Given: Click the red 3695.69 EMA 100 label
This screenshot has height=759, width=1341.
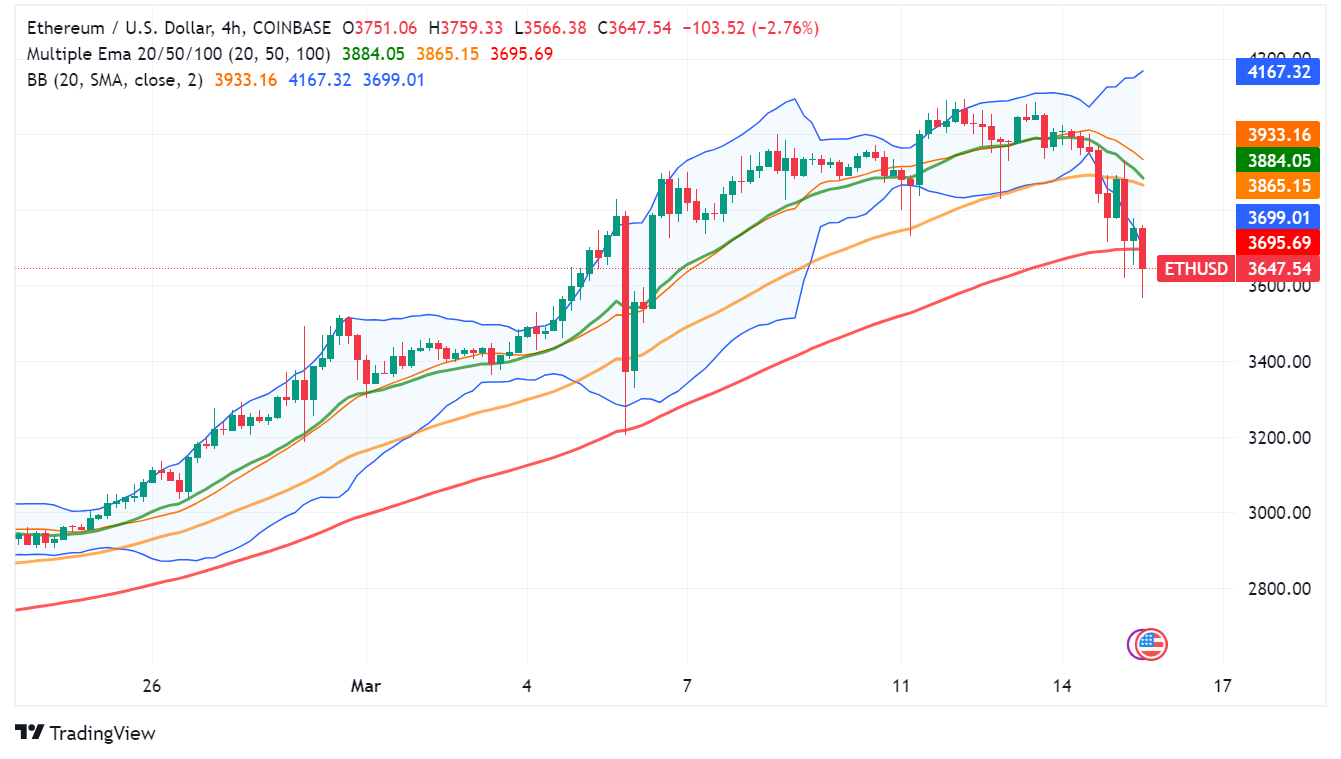Looking at the screenshot, I should point(1279,242).
